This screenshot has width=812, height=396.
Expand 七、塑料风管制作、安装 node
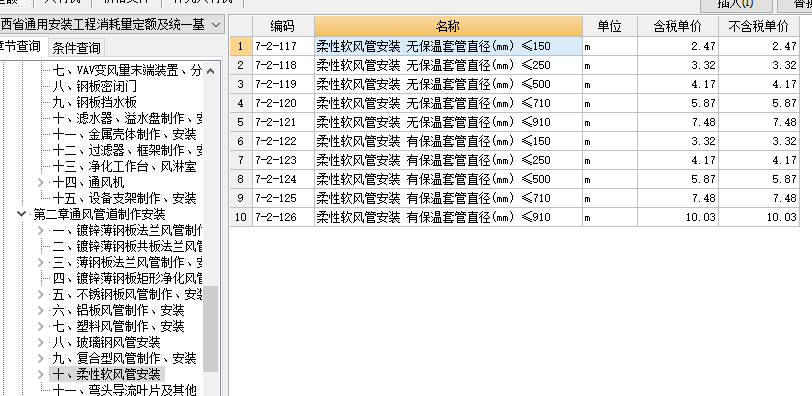41,326
